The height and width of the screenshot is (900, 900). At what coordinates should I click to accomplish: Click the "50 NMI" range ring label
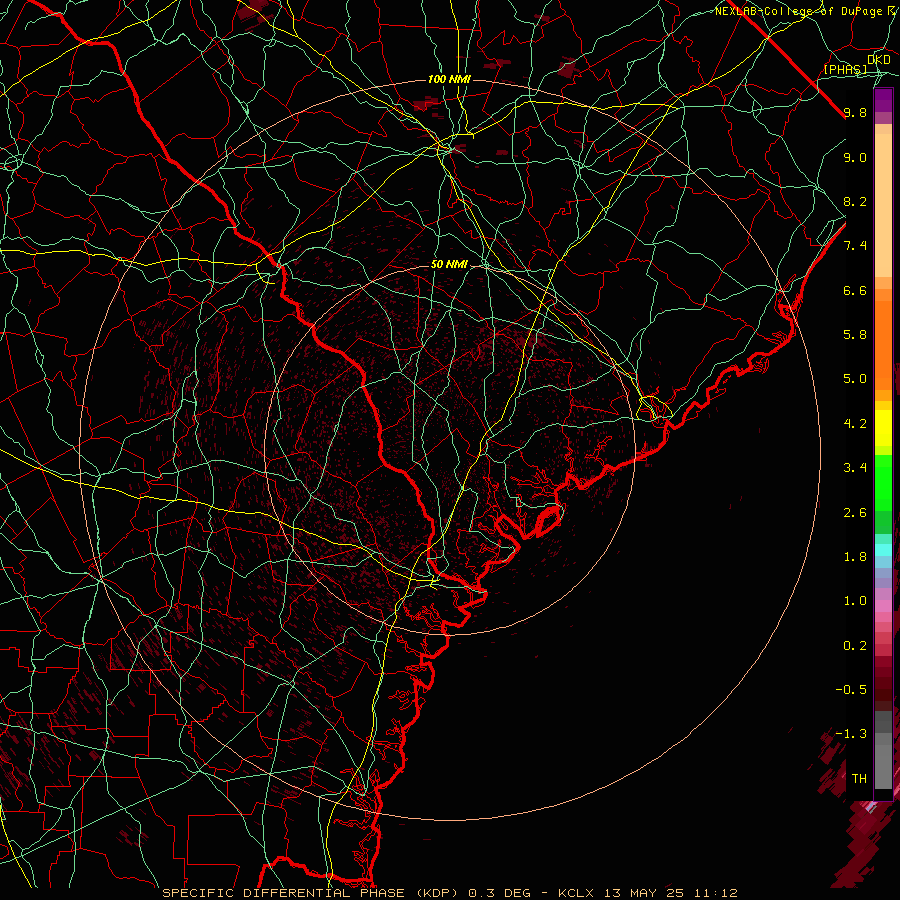click(x=449, y=264)
